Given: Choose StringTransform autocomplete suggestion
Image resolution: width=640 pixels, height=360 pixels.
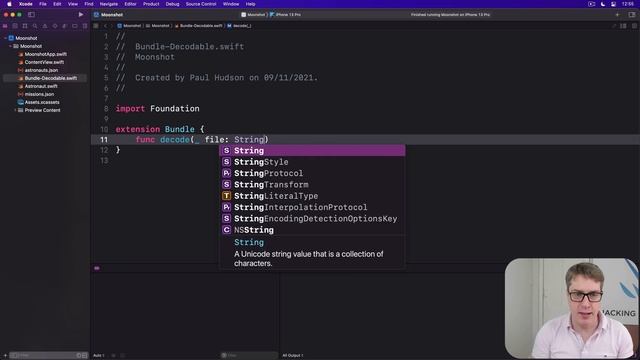Looking at the screenshot, I should (x=313, y=185).
